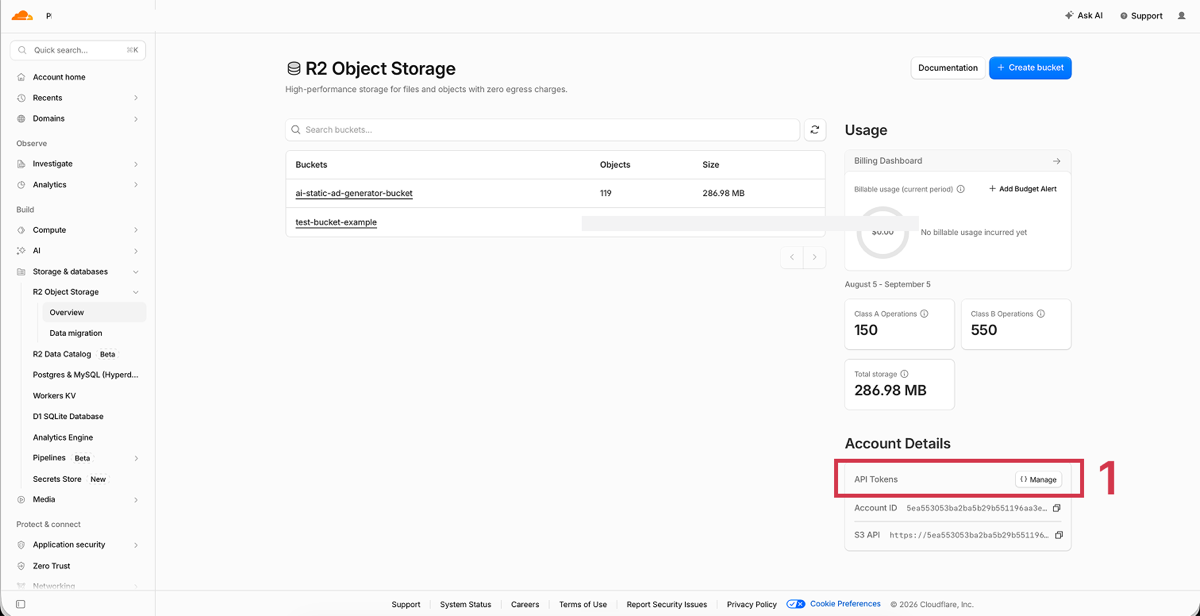Click the Domains globe icon
1200x616 pixels.
21,119
